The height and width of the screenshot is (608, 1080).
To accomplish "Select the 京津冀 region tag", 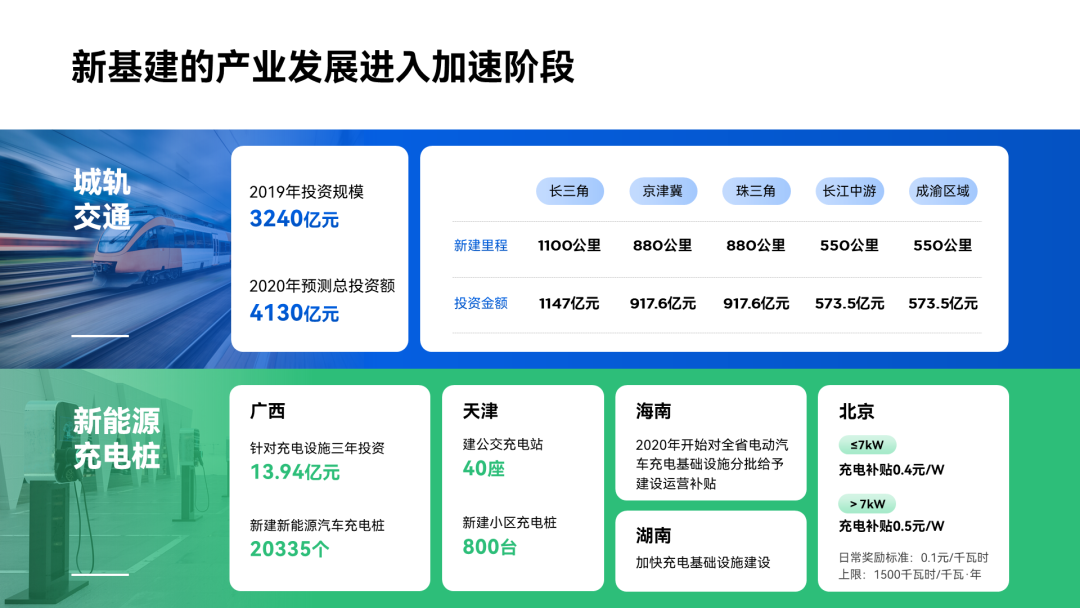I will tap(663, 191).
